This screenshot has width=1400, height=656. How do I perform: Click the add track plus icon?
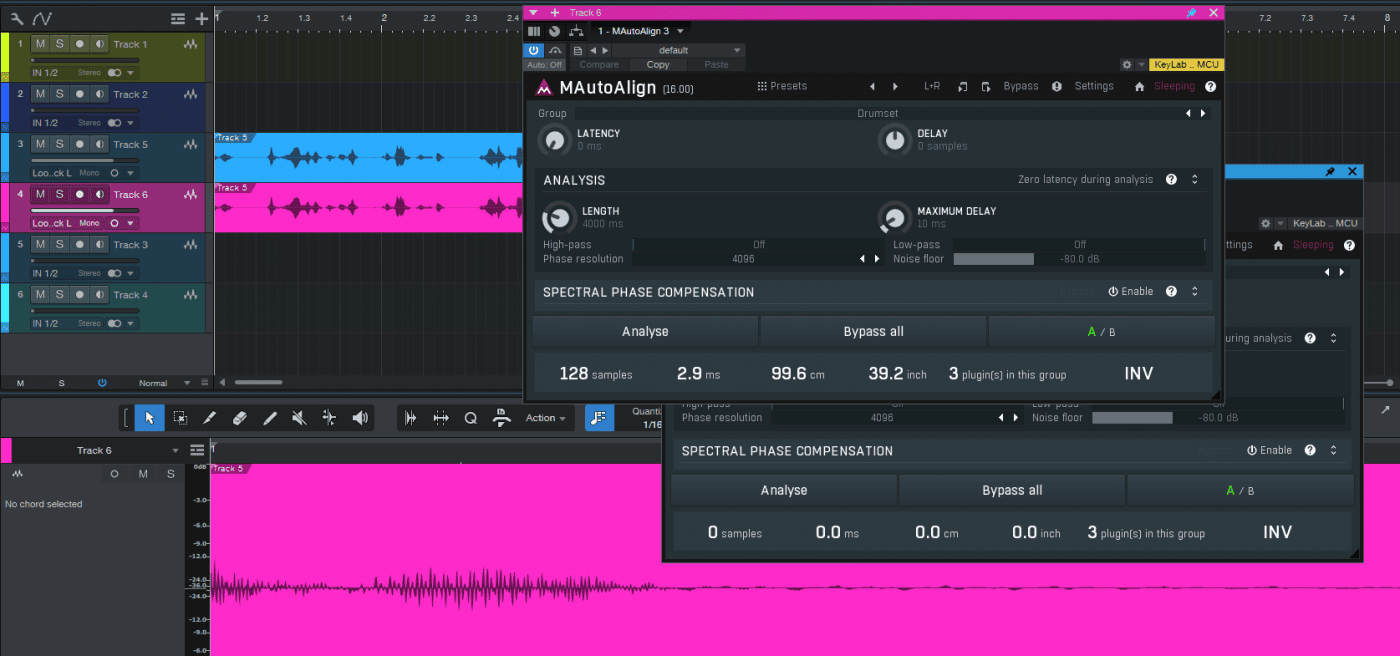coord(202,18)
